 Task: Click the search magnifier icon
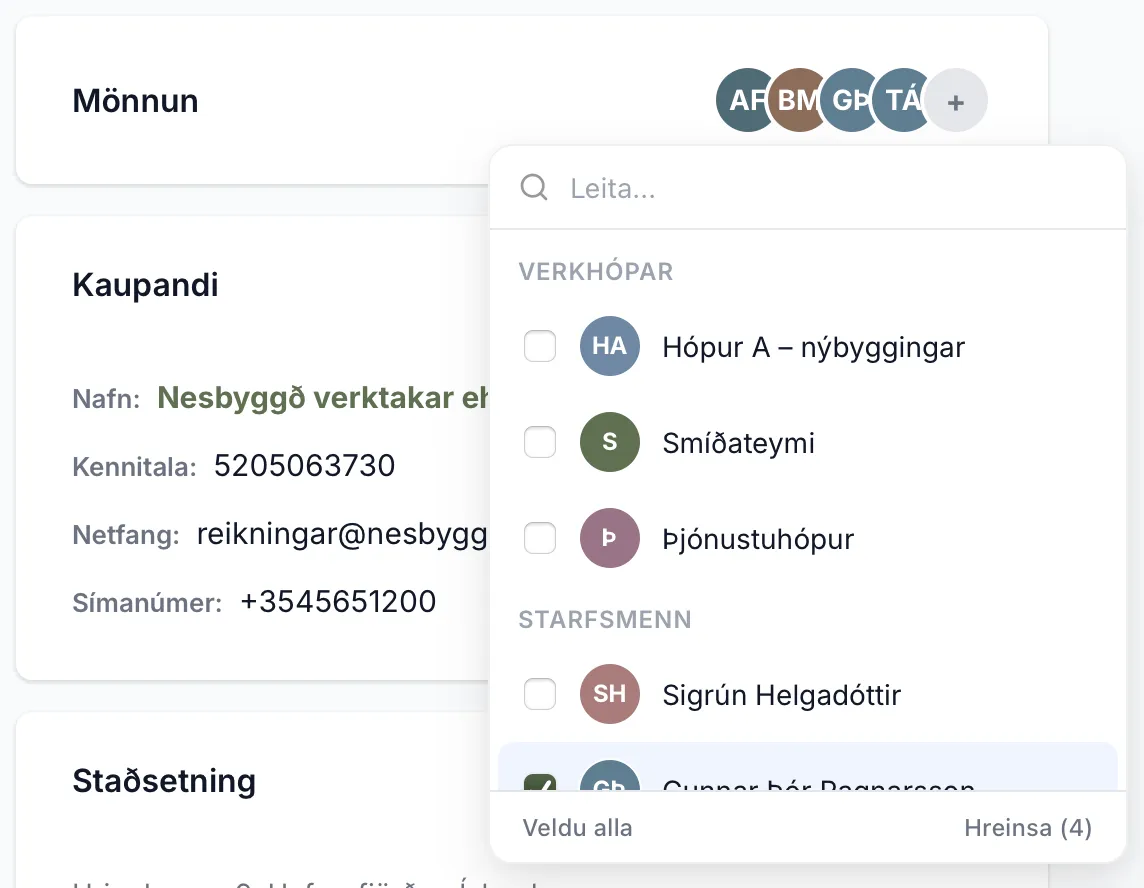534,188
